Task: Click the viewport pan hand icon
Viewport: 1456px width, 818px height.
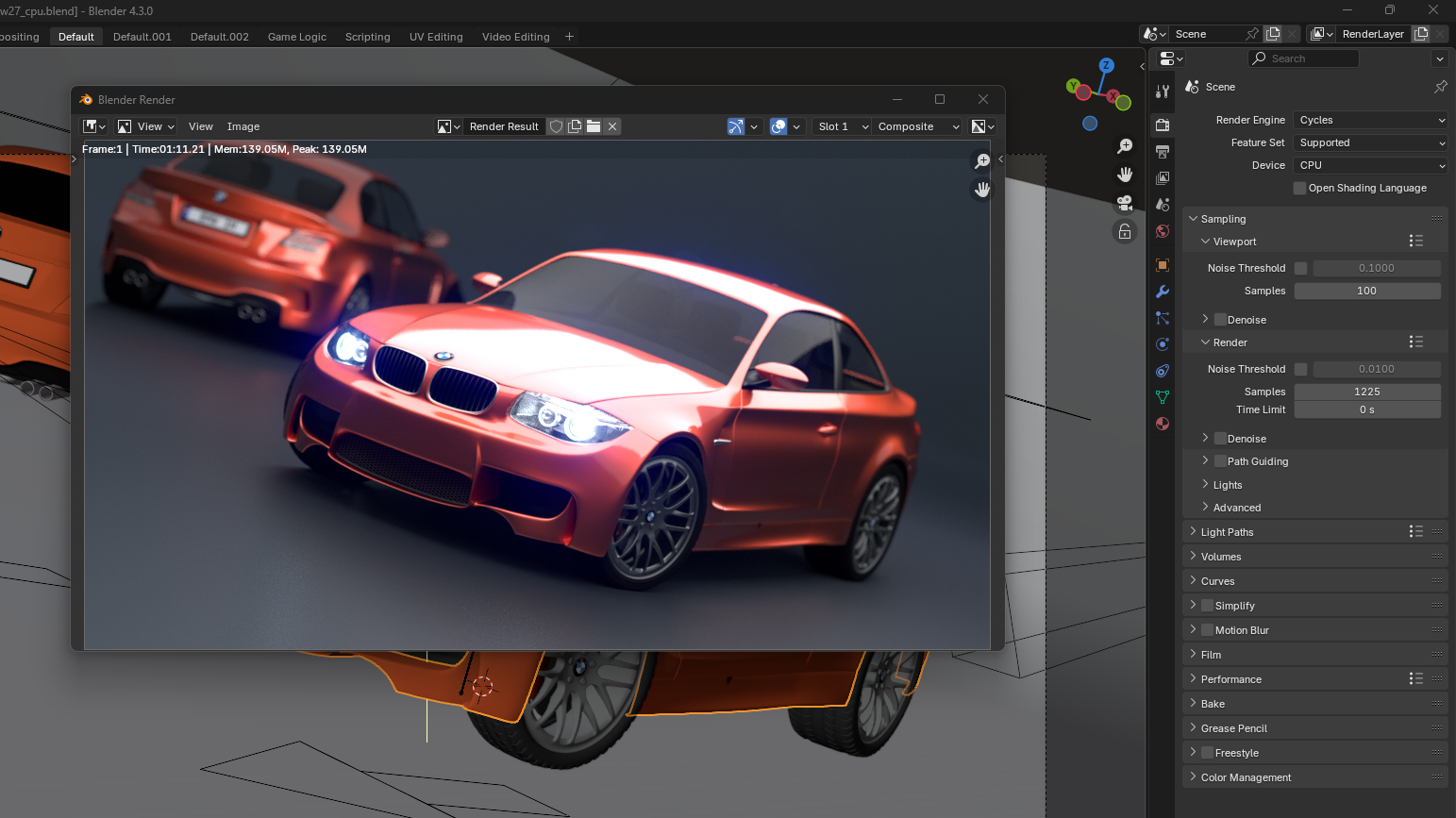Action: pyautogui.click(x=1125, y=175)
